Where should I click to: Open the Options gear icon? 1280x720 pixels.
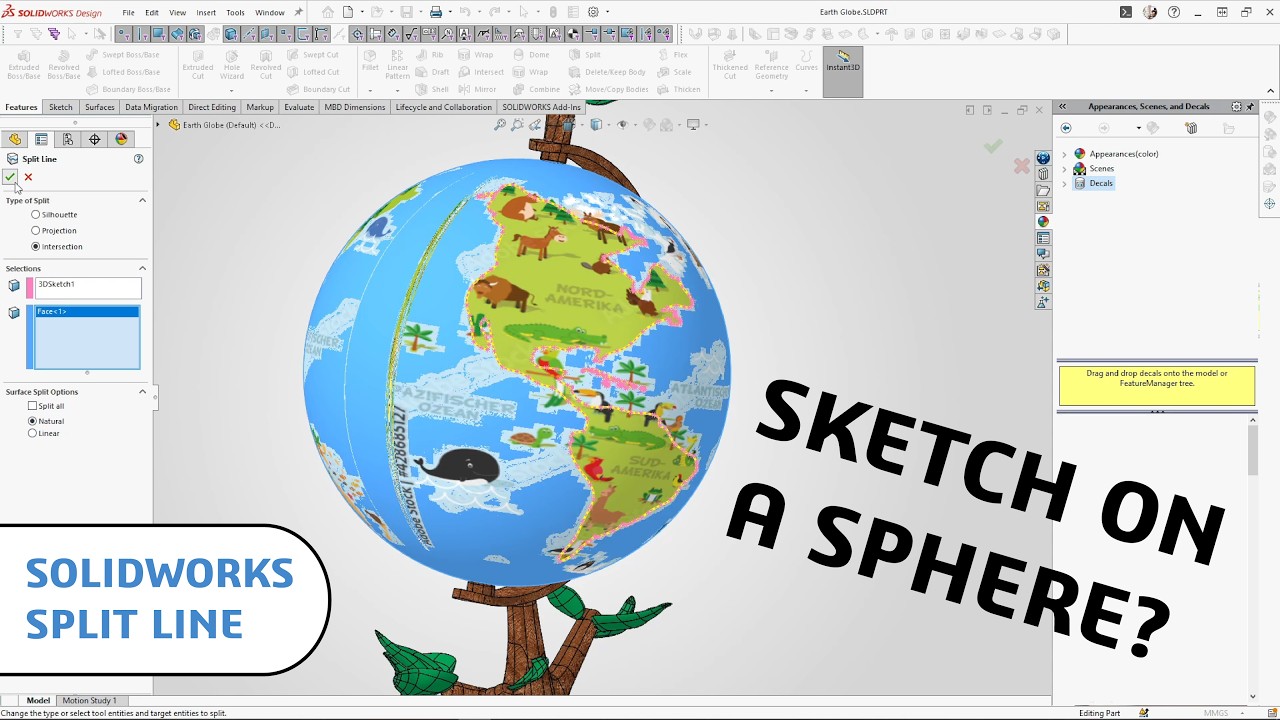(593, 12)
